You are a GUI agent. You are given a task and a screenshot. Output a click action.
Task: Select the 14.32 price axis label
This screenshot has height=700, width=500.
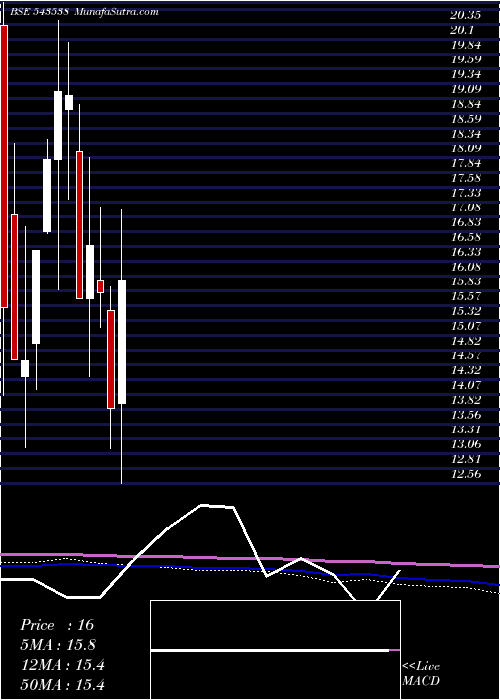point(466,370)
